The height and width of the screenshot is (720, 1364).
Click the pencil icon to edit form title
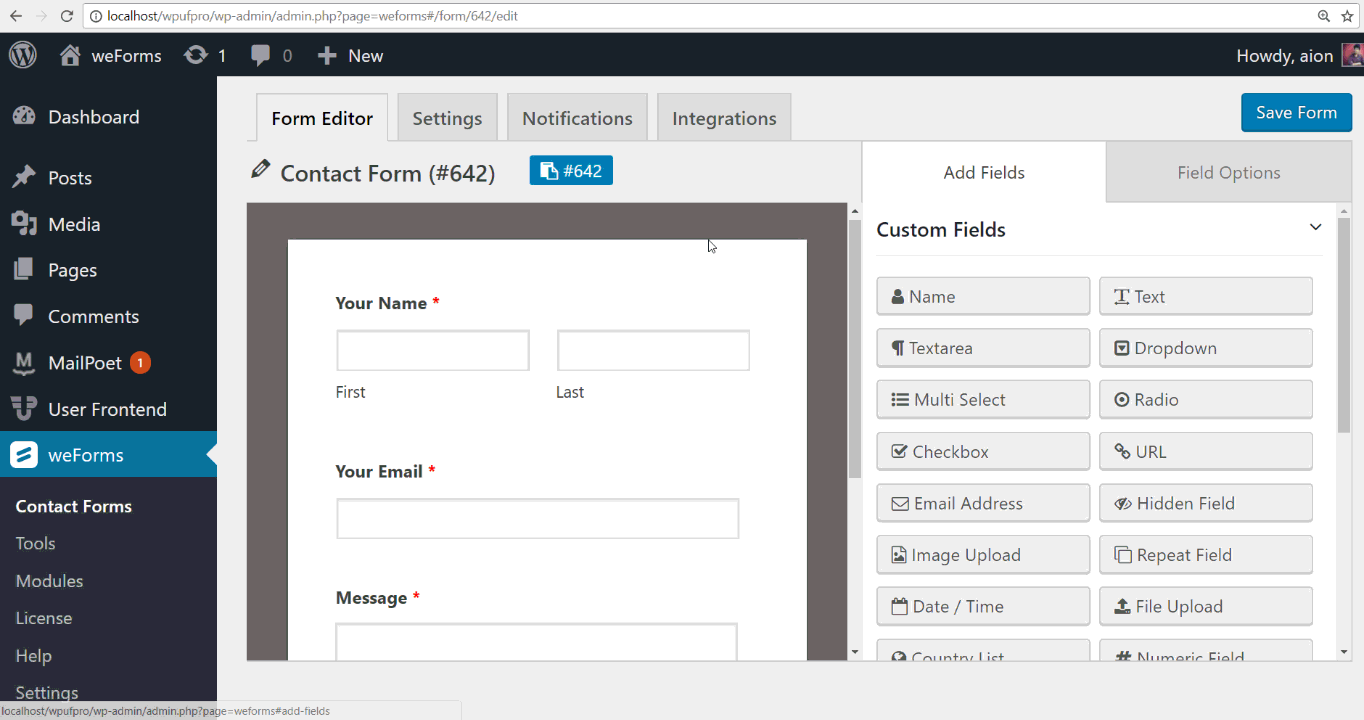coord(260,169)
